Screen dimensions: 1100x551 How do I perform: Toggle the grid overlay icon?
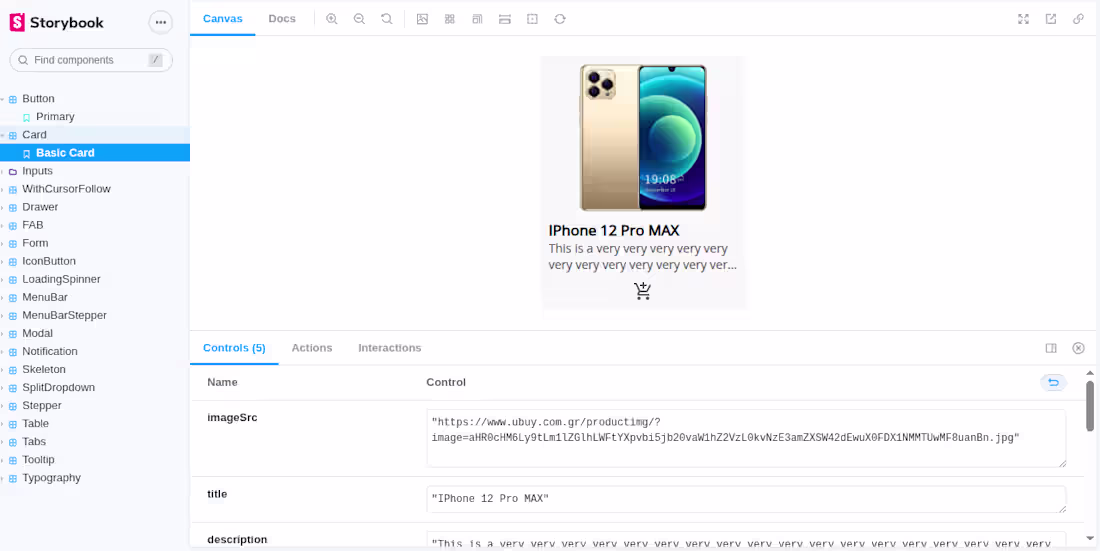click(x=450, y=19)
